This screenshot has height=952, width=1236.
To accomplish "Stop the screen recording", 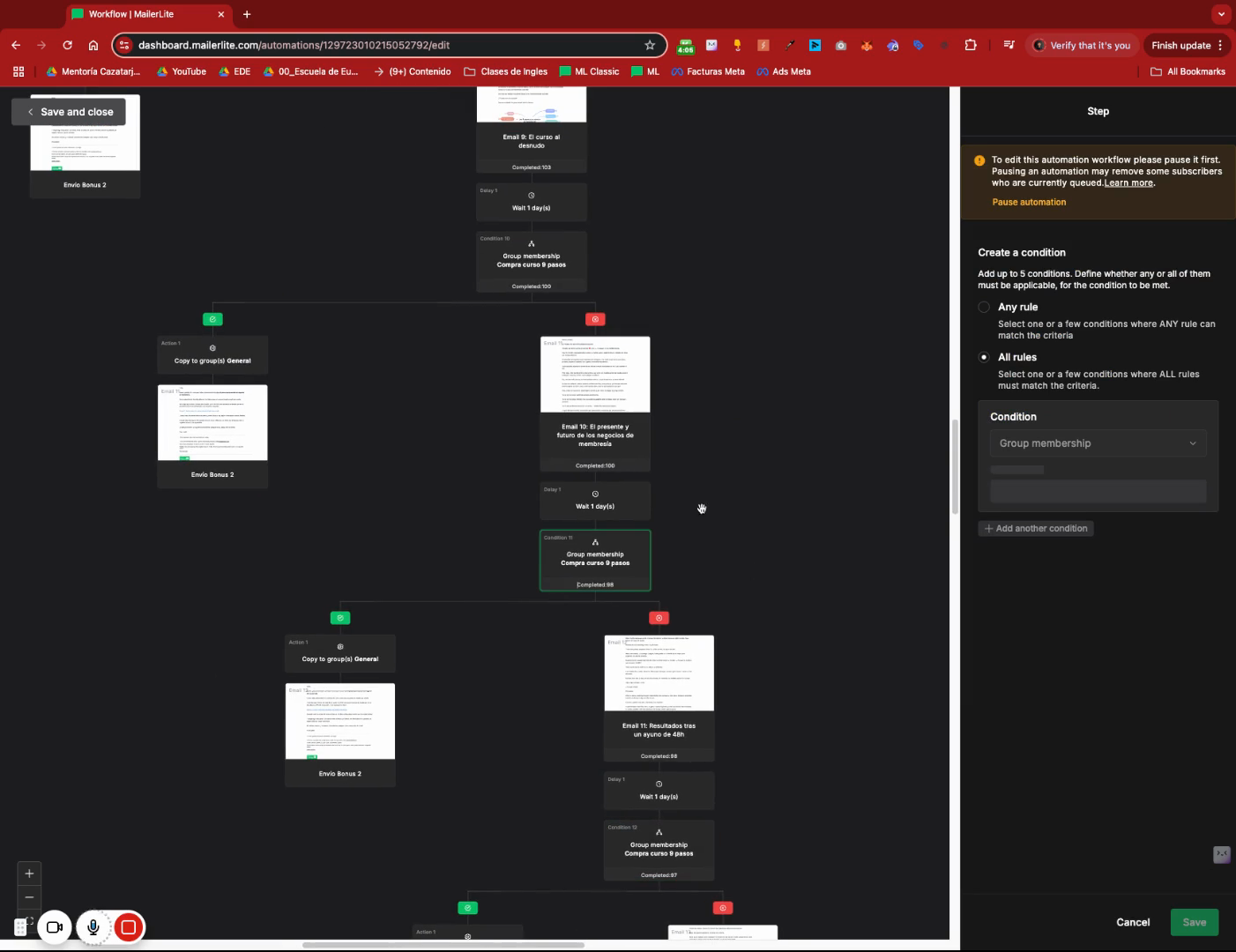I will click(x=129, y=927).
